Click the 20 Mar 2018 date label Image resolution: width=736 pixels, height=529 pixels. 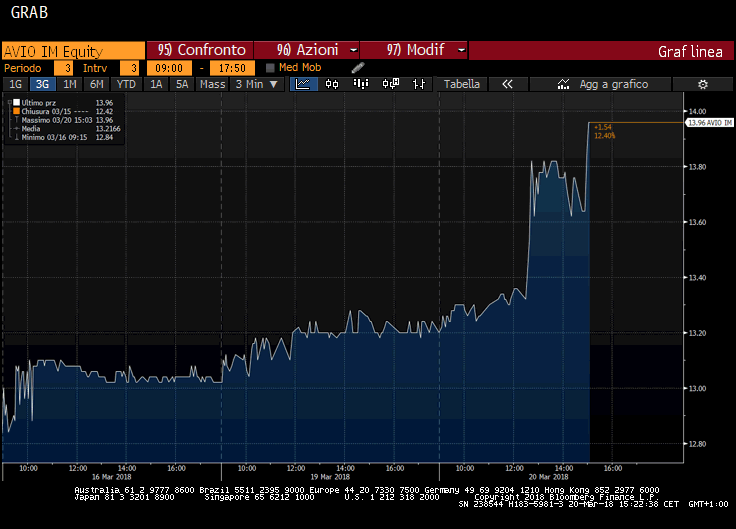click(548, 477)
